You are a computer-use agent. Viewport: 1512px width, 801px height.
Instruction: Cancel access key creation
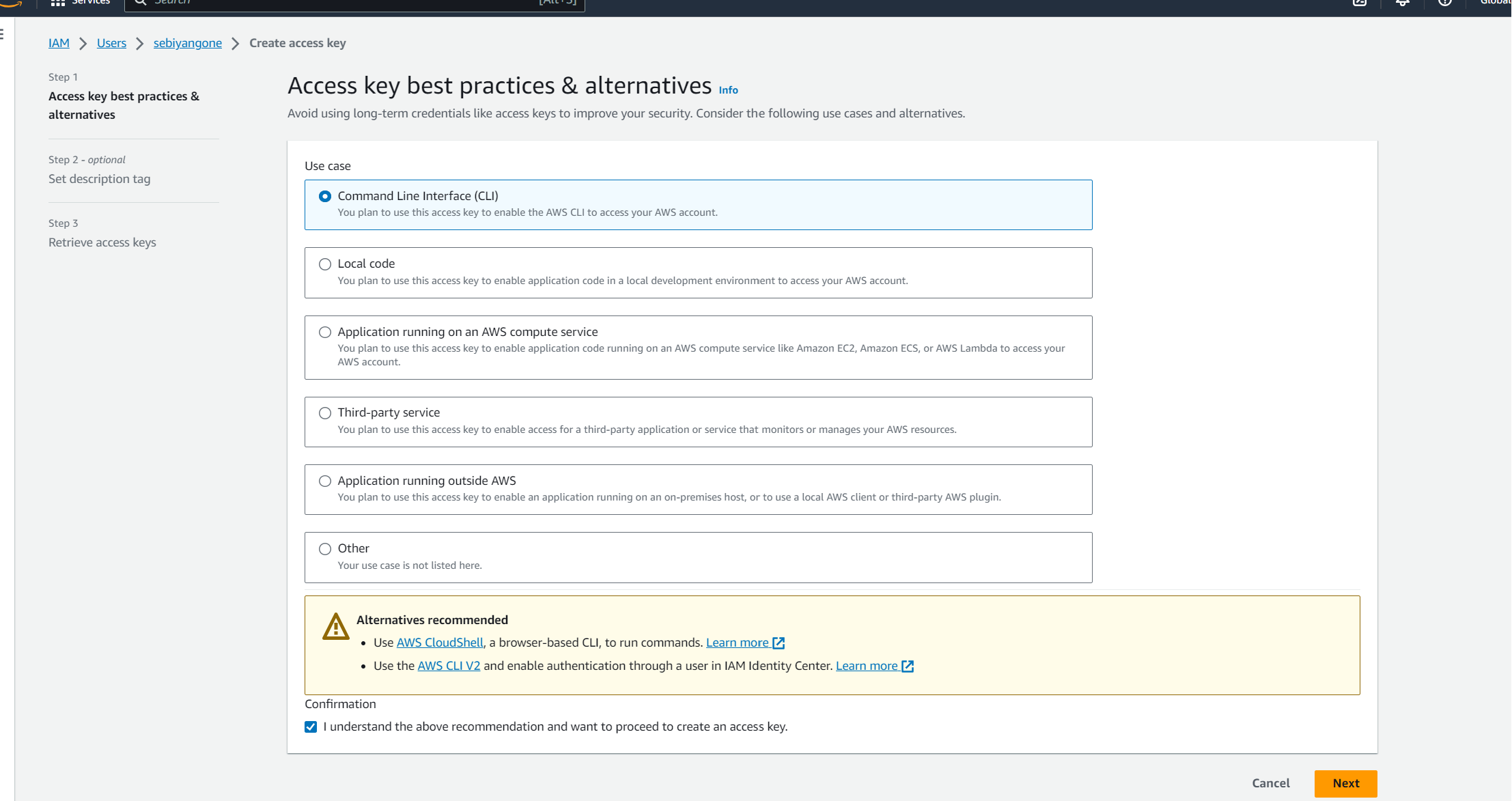(1270, 783)
